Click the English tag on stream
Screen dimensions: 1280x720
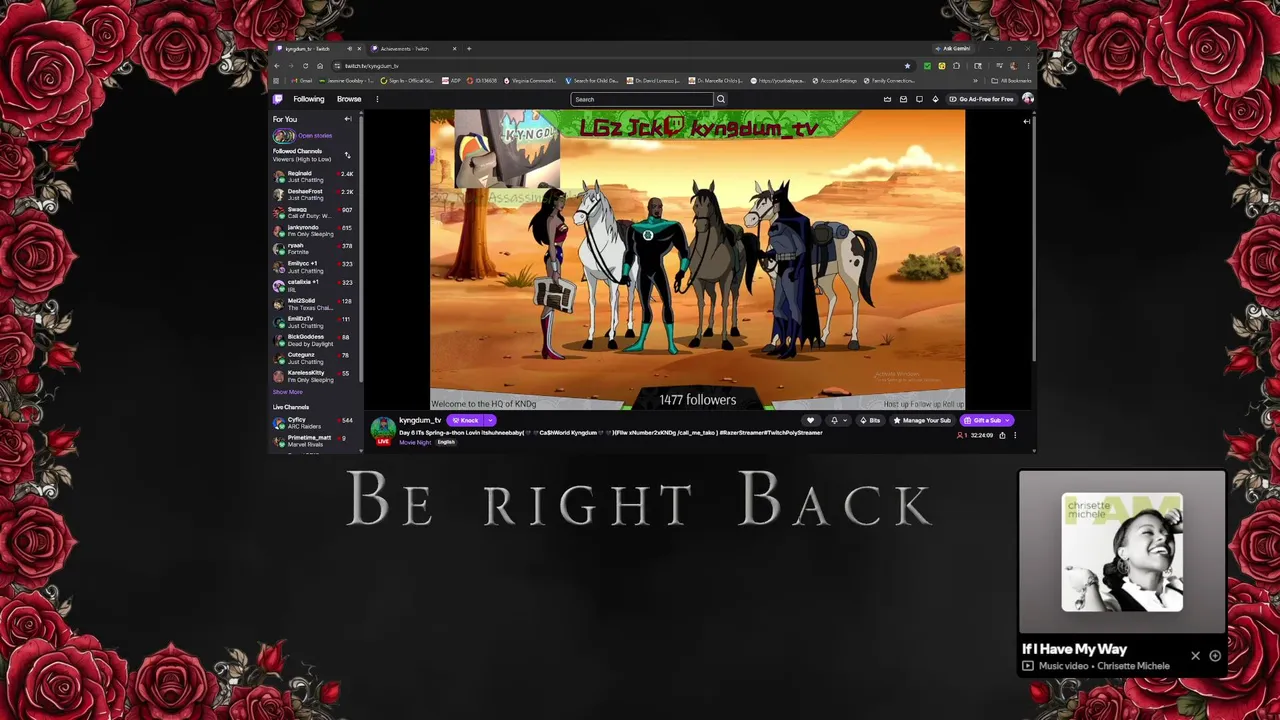tap(446, 442)
